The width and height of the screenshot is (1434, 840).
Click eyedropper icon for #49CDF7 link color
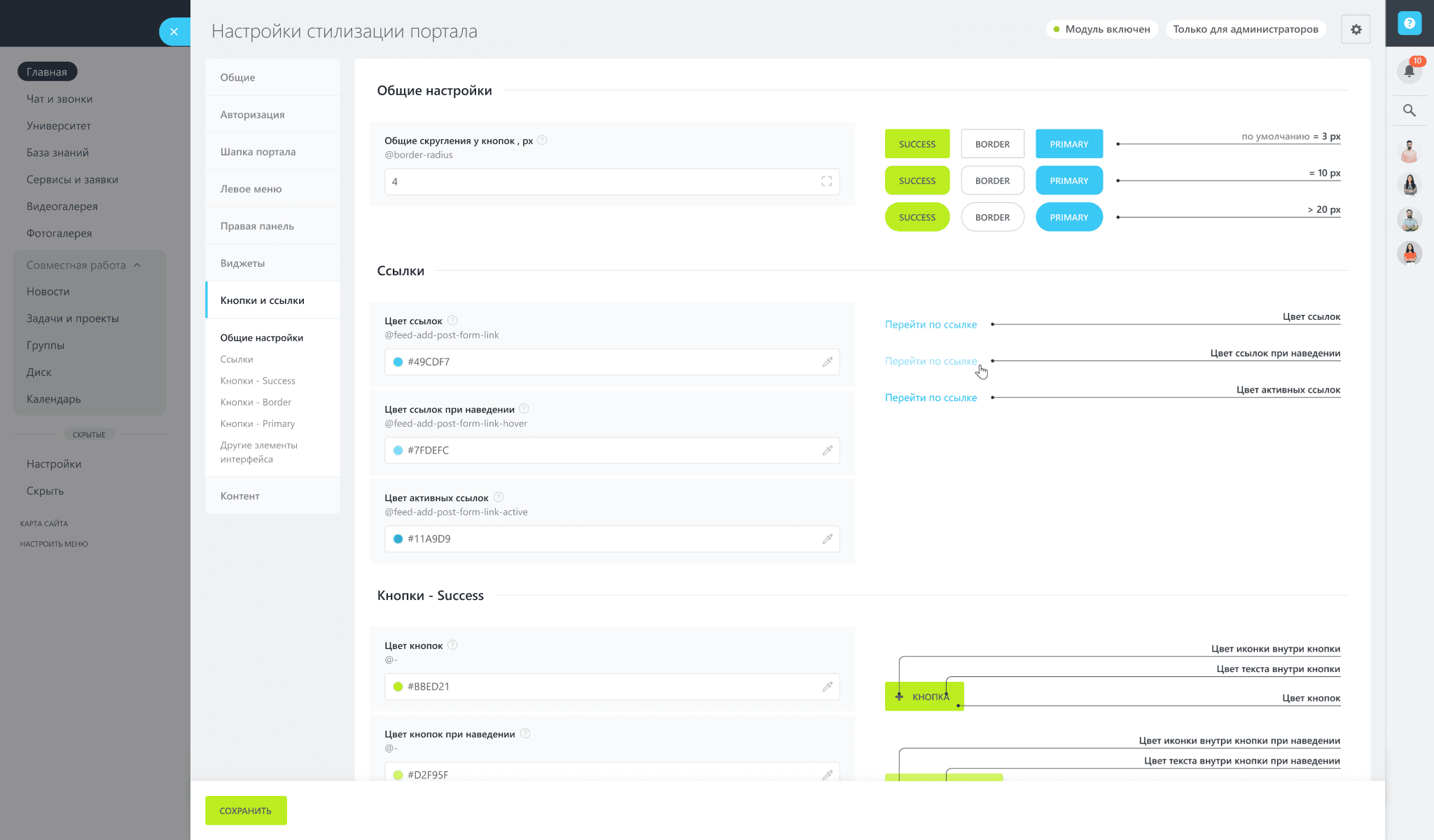pyautogui.click(x=827, y=362)
